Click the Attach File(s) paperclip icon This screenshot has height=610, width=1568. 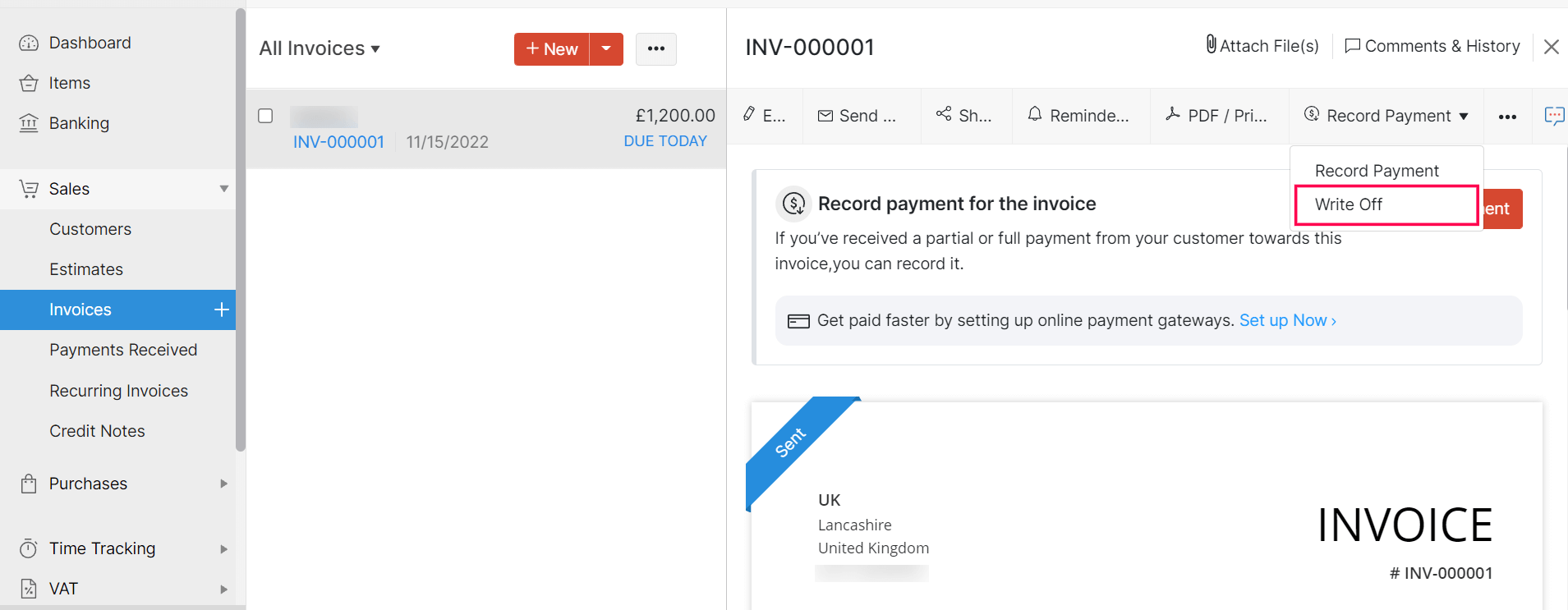coord(1212,45)
